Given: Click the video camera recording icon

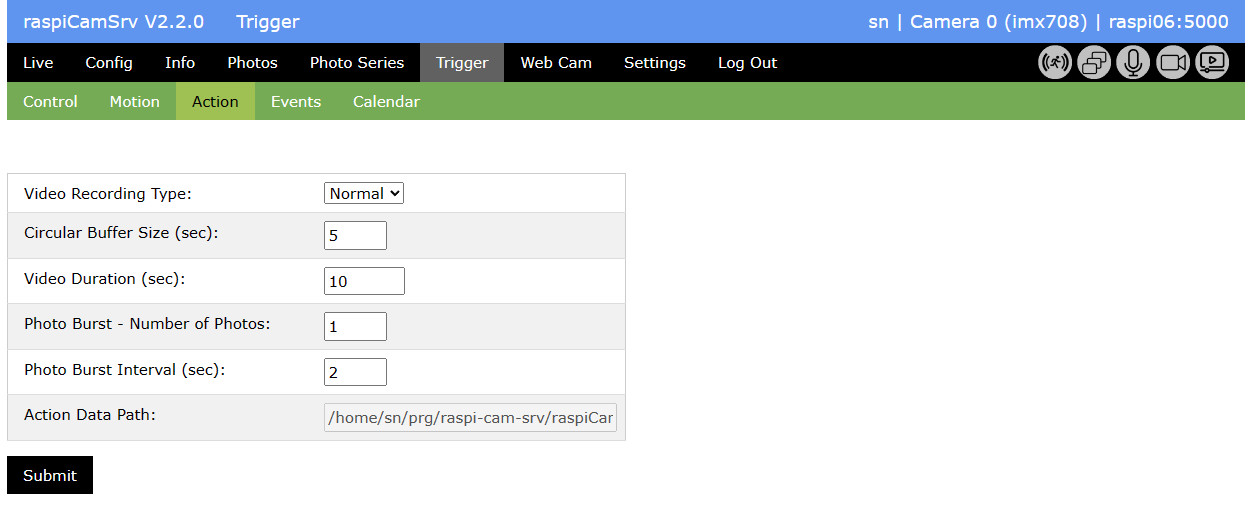Looking at the screenshot, I should tap(1173, 63).
